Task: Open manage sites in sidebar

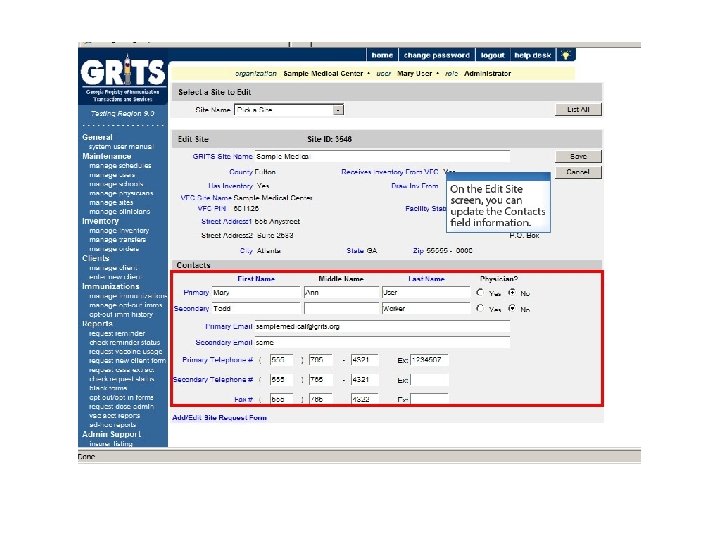Action: coord(111,202)
